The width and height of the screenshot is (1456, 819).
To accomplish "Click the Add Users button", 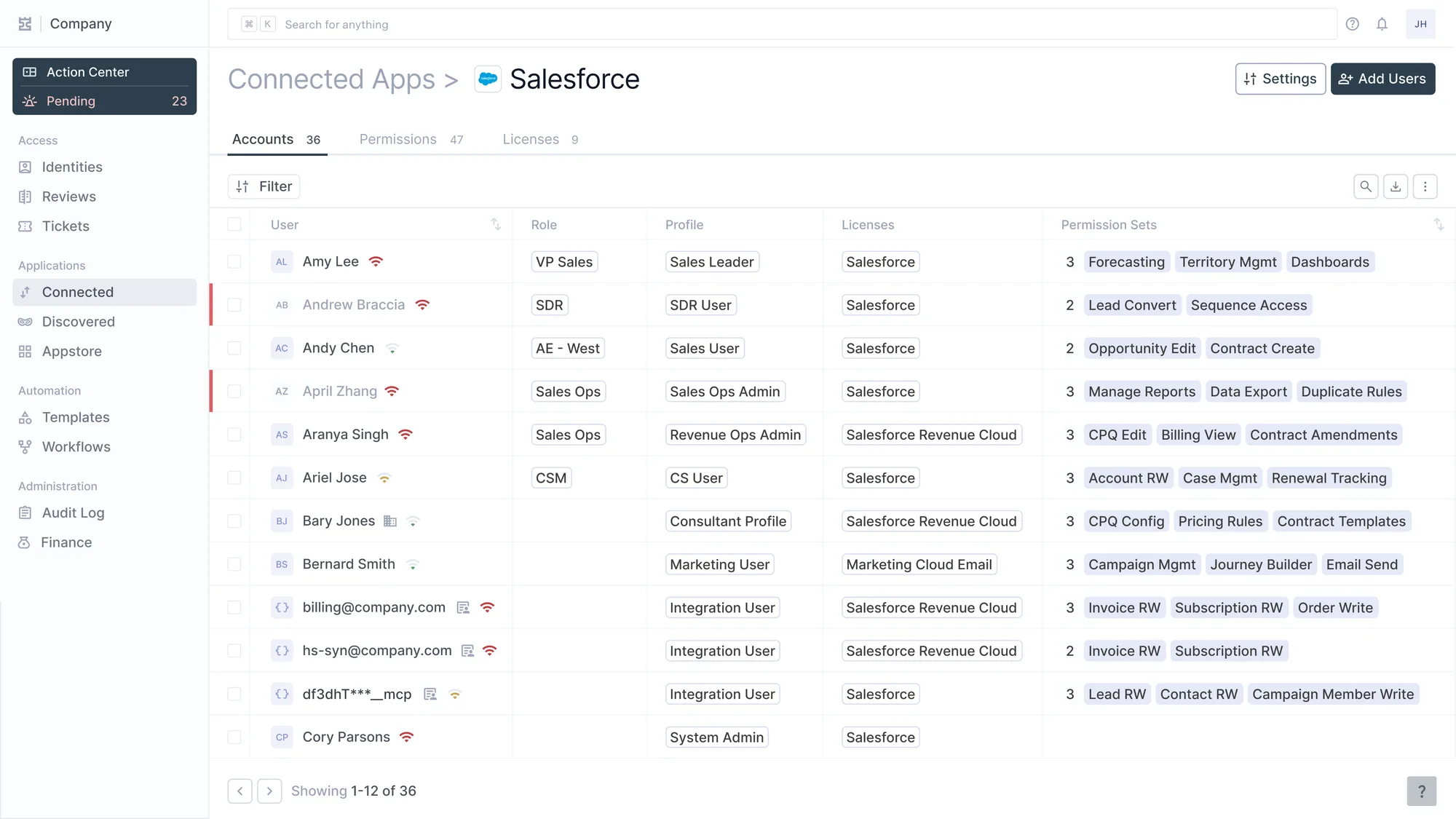I will point(1382,79).
